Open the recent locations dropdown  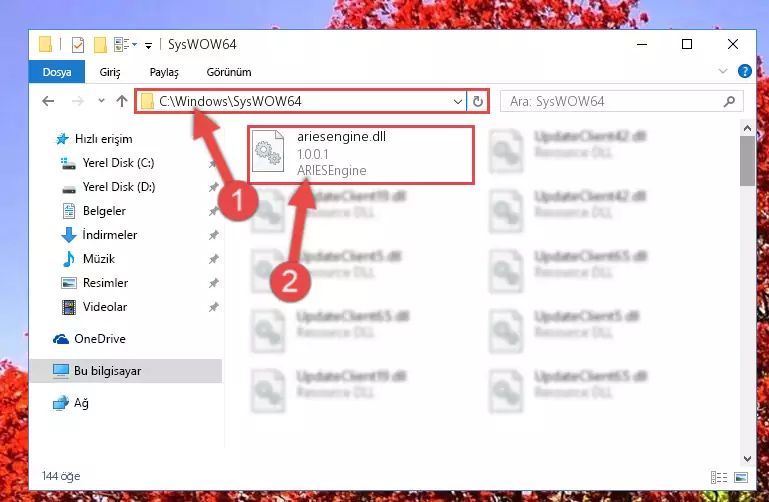pos(101,100)
